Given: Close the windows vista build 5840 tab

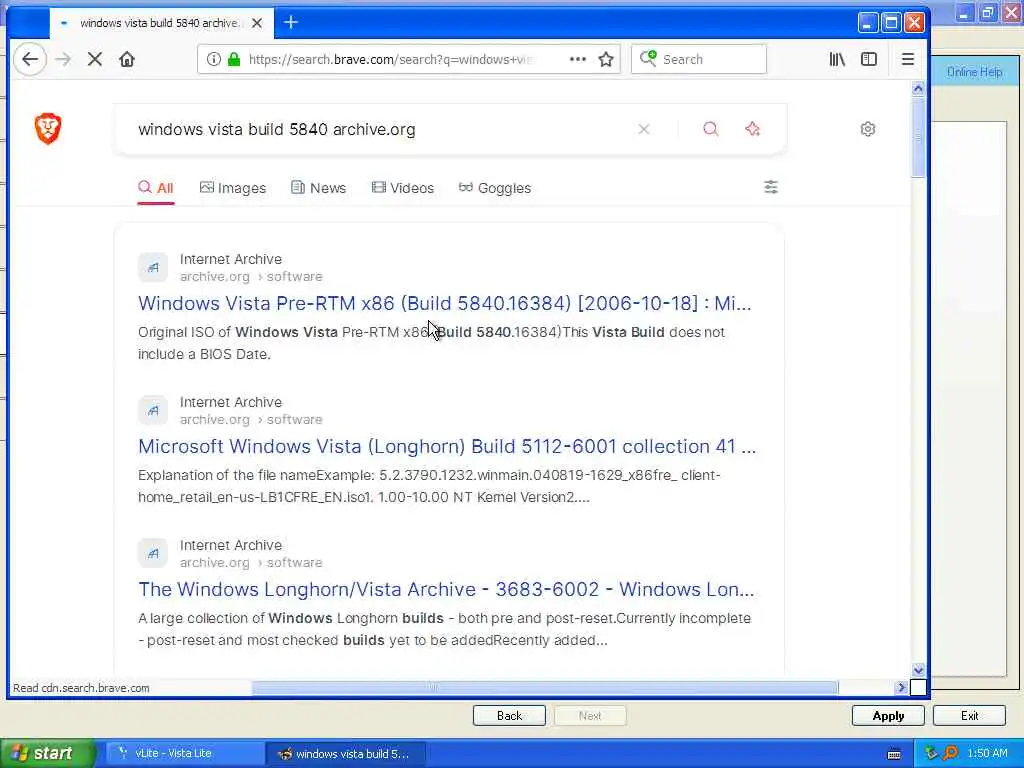Looking at the screenshot, I should pos(257,23).
